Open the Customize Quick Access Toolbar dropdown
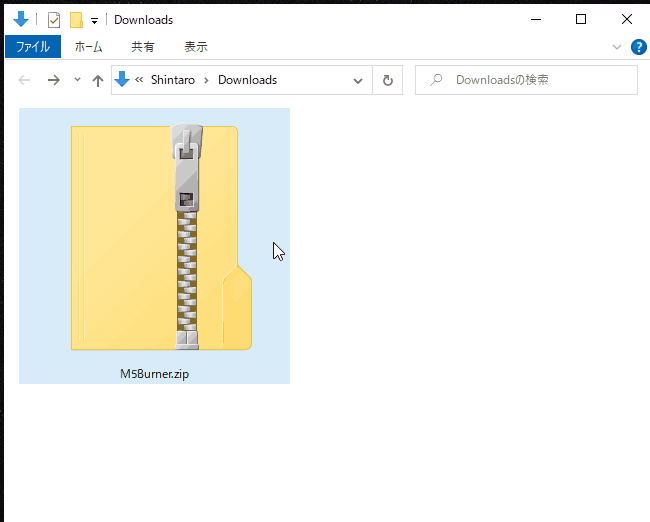The height and width of the screenshot is (522, 650). click(95, 21)
